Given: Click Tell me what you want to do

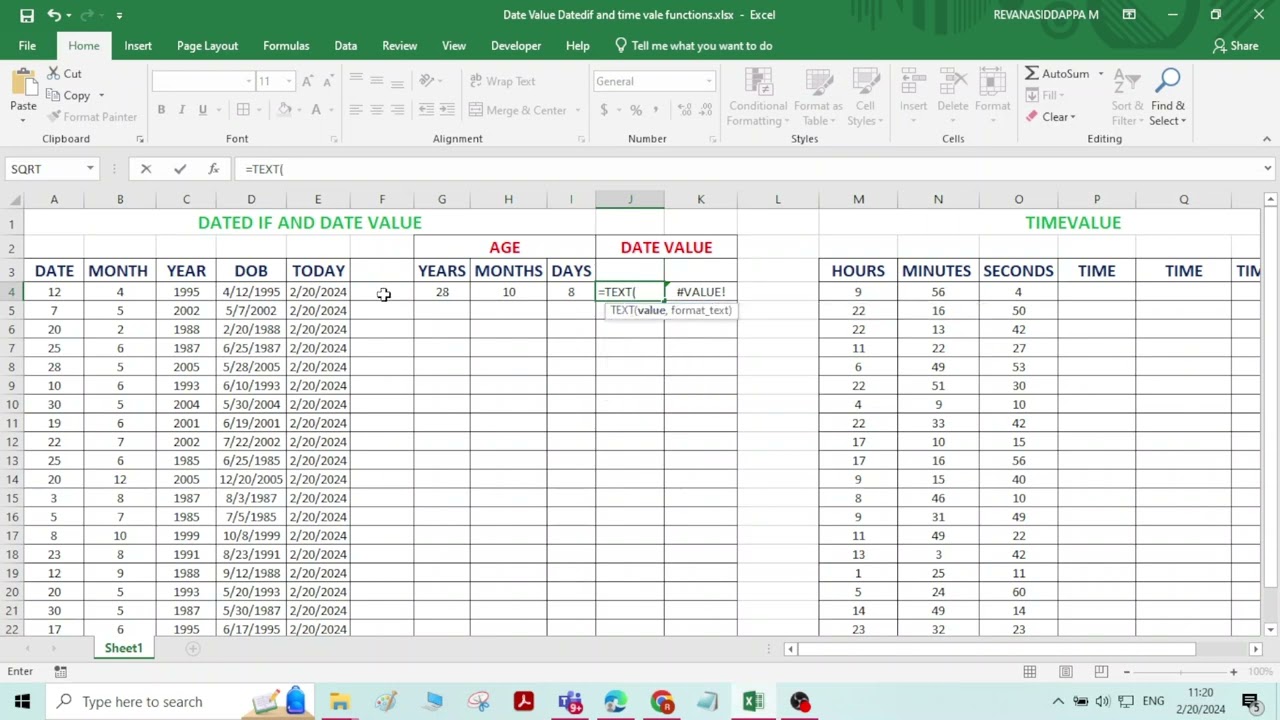Looking at the screenshot, I should pyautogui.click(x=693, y=46).
